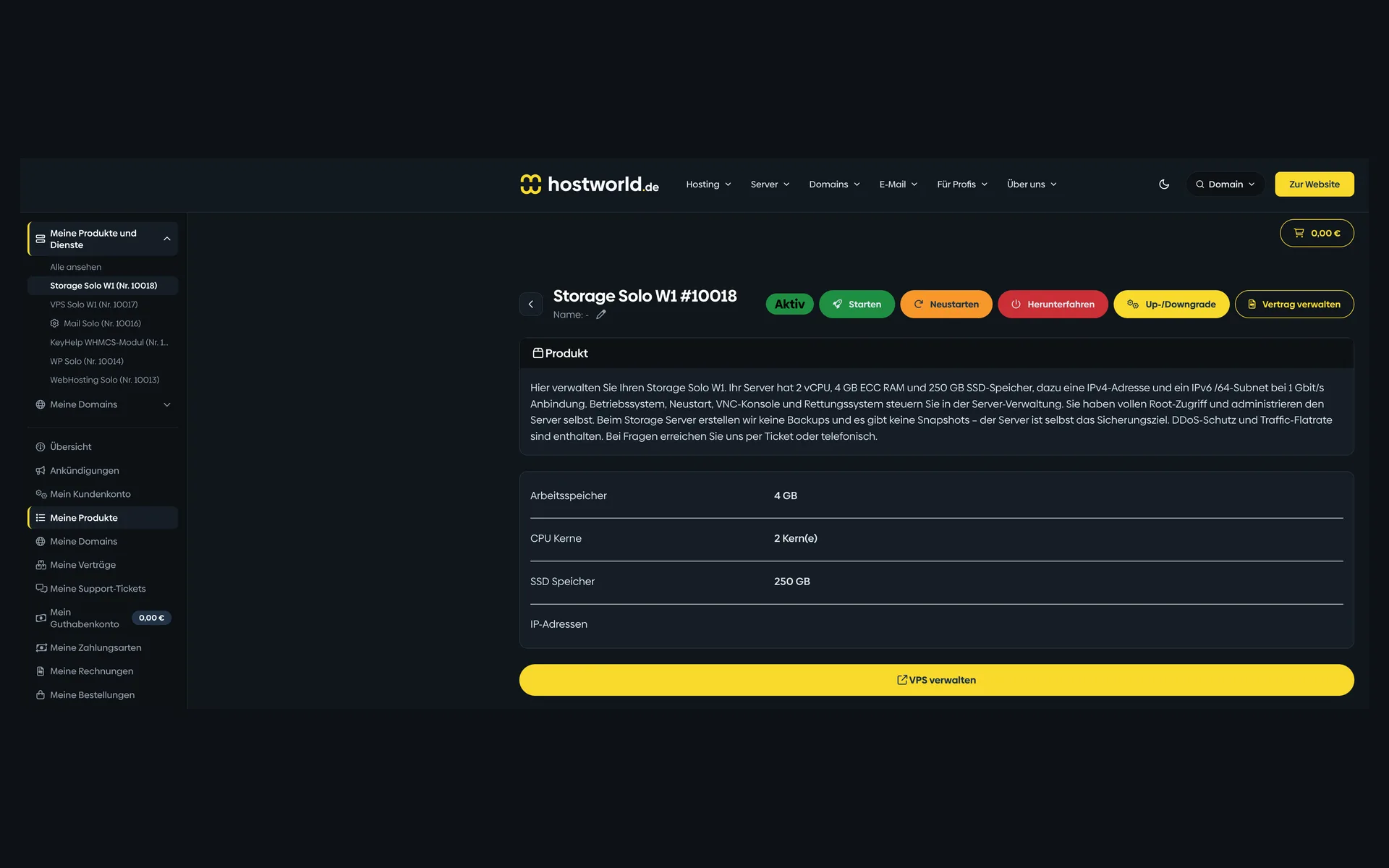Toggle dark mode moon icon
Image resolution: width=1389 pixels, height=868 pixels.
pyautogui.click(x=1163, y=184)
